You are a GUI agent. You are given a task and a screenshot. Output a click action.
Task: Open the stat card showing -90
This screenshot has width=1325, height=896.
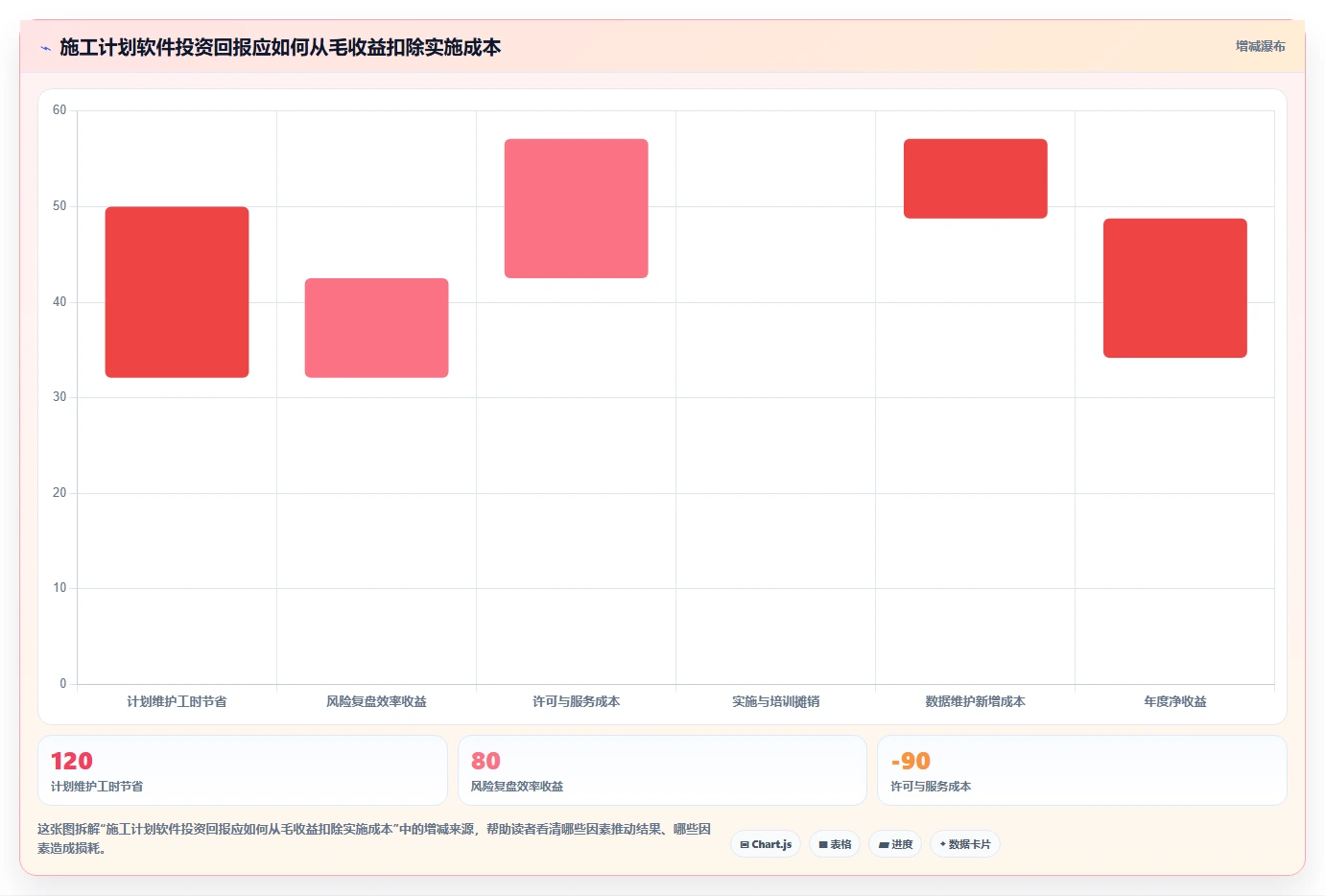point(1082,770)
